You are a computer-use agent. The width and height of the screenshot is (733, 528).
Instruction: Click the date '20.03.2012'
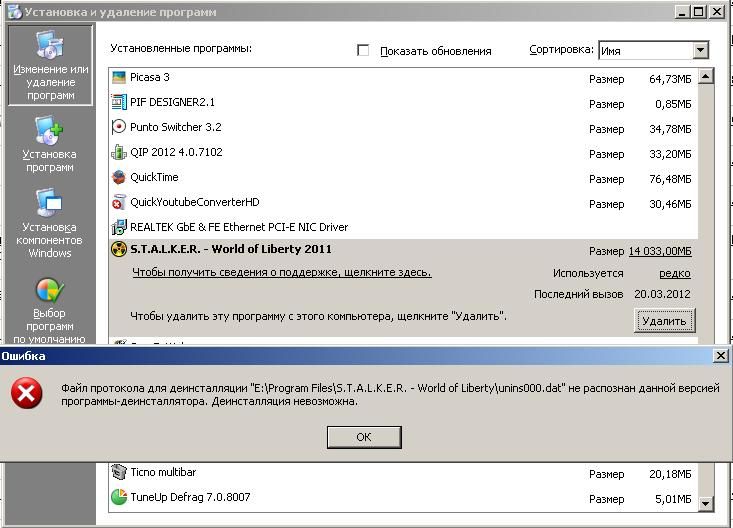(662, 294)
